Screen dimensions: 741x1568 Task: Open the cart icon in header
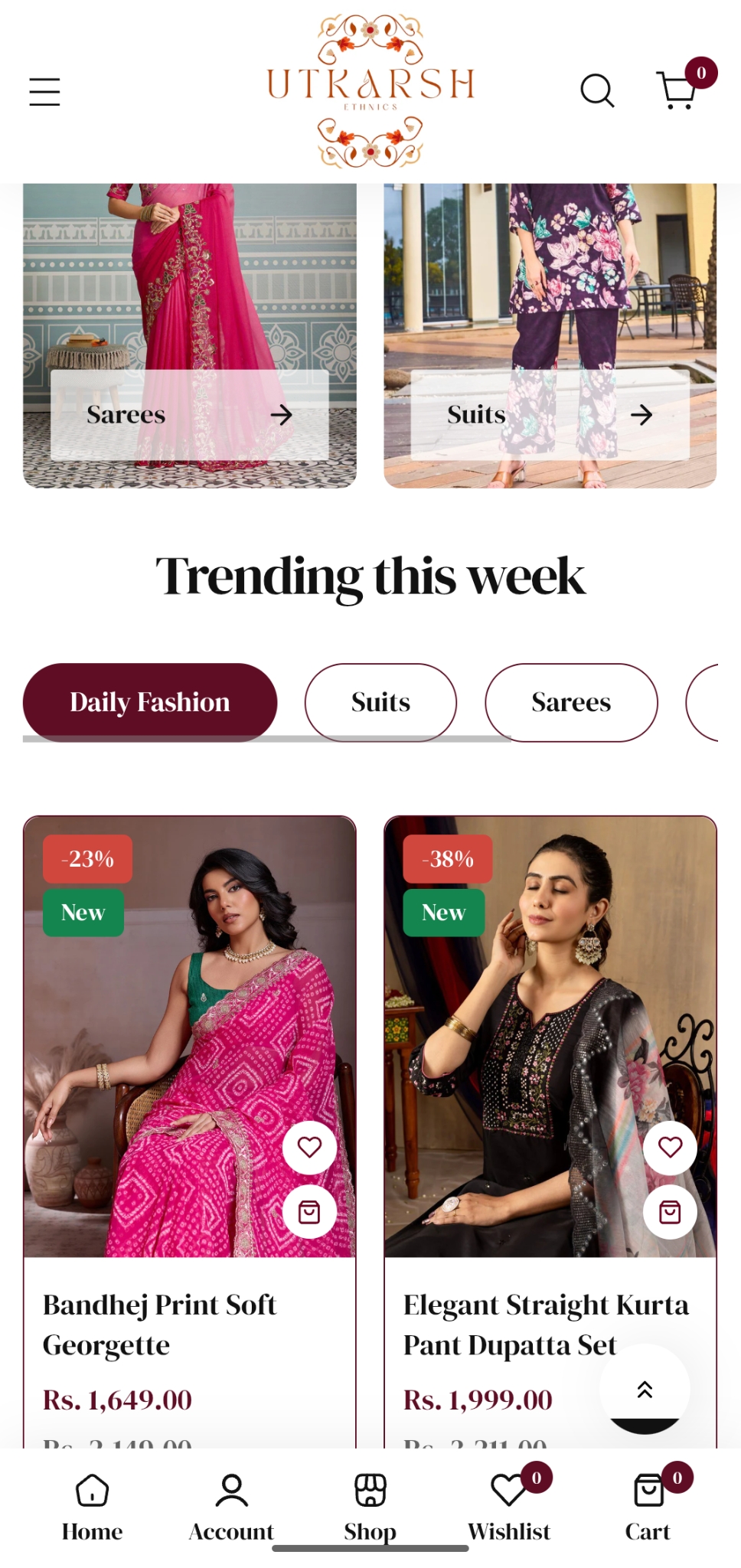(x=678, y=90)
